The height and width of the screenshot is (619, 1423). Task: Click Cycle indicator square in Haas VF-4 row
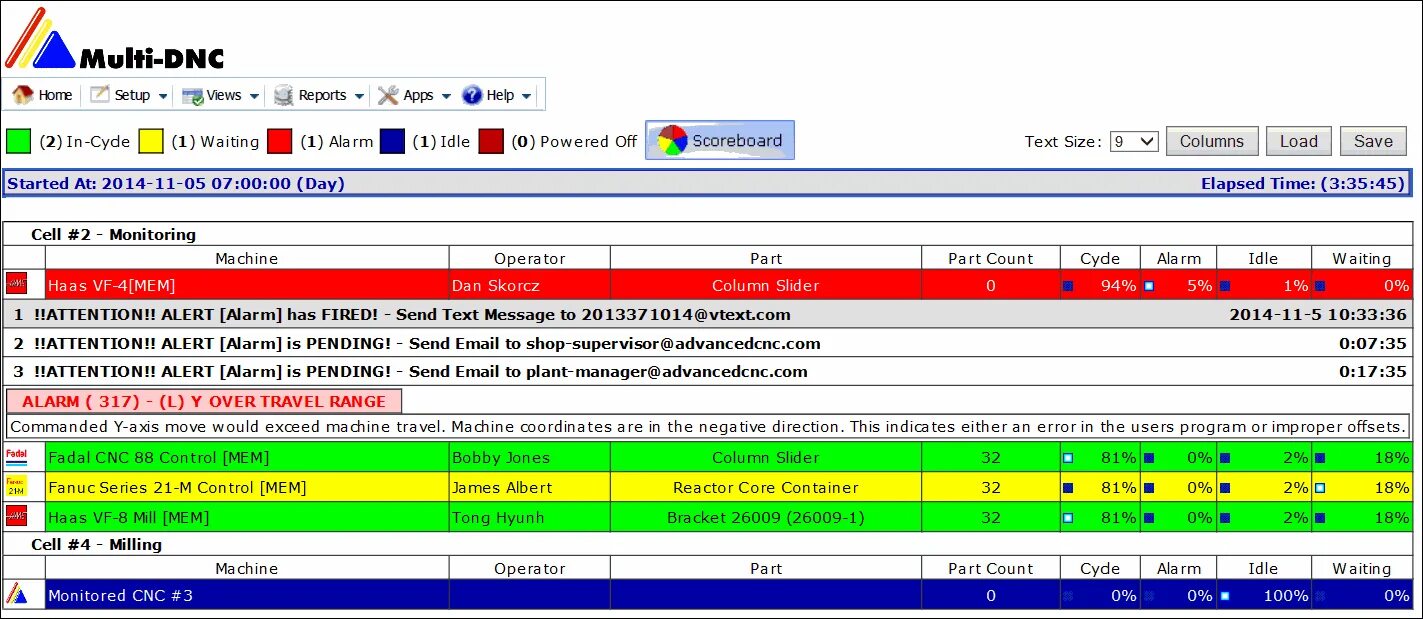tap(1068, 286)
